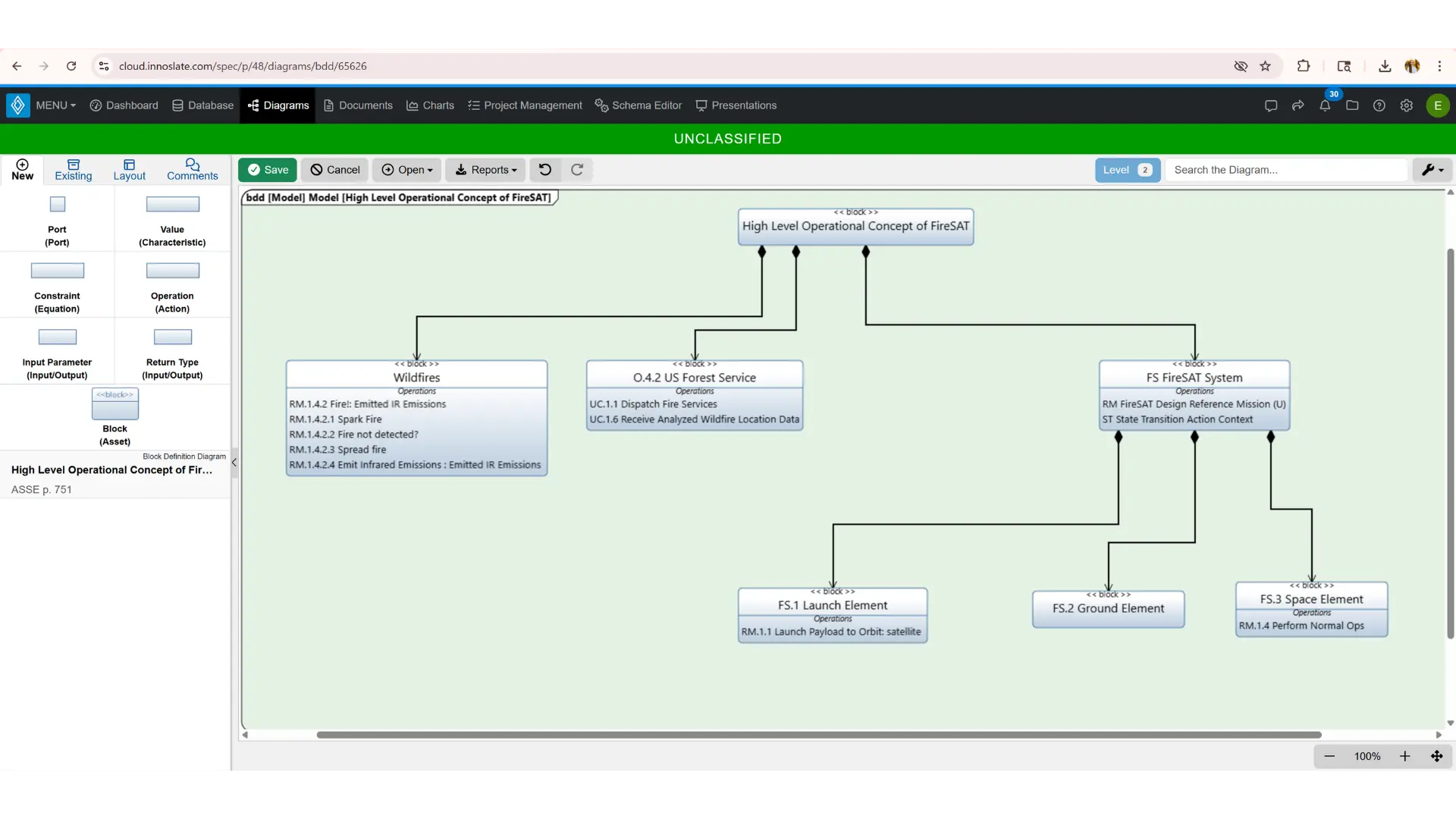
Task: Click the pan/move arrows icon
Action: click(x=1436, y=756)
